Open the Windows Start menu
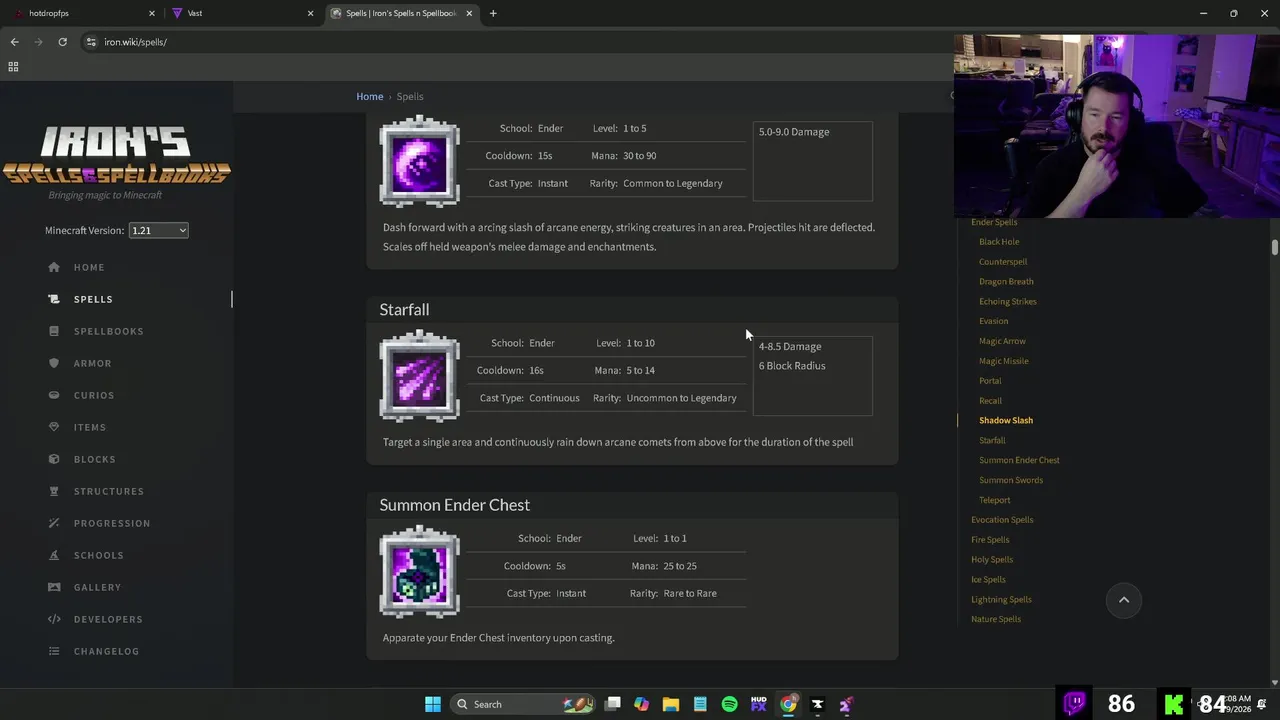 tap(433, 704)
